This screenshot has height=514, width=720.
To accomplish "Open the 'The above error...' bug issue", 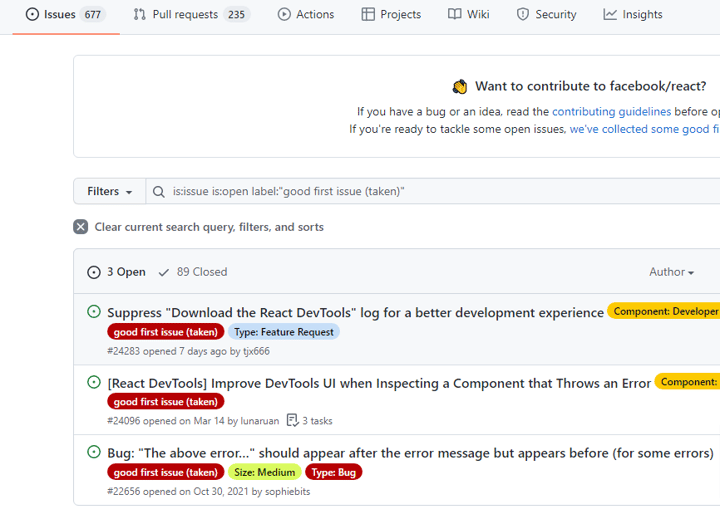I will [x=411, y=453].
